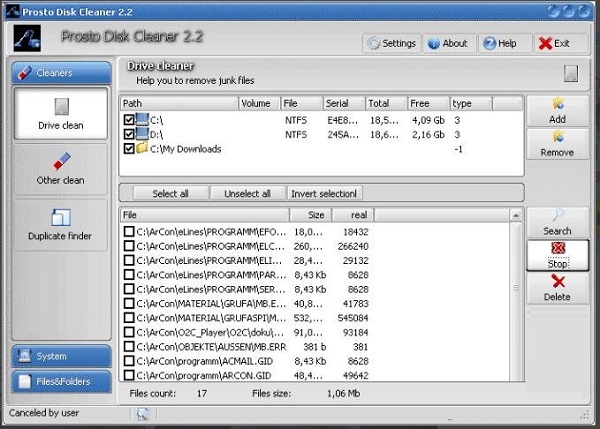Screen dimensions: 600x429
Task: Expand the Cleaners section
Action: (x=62, y=73)
